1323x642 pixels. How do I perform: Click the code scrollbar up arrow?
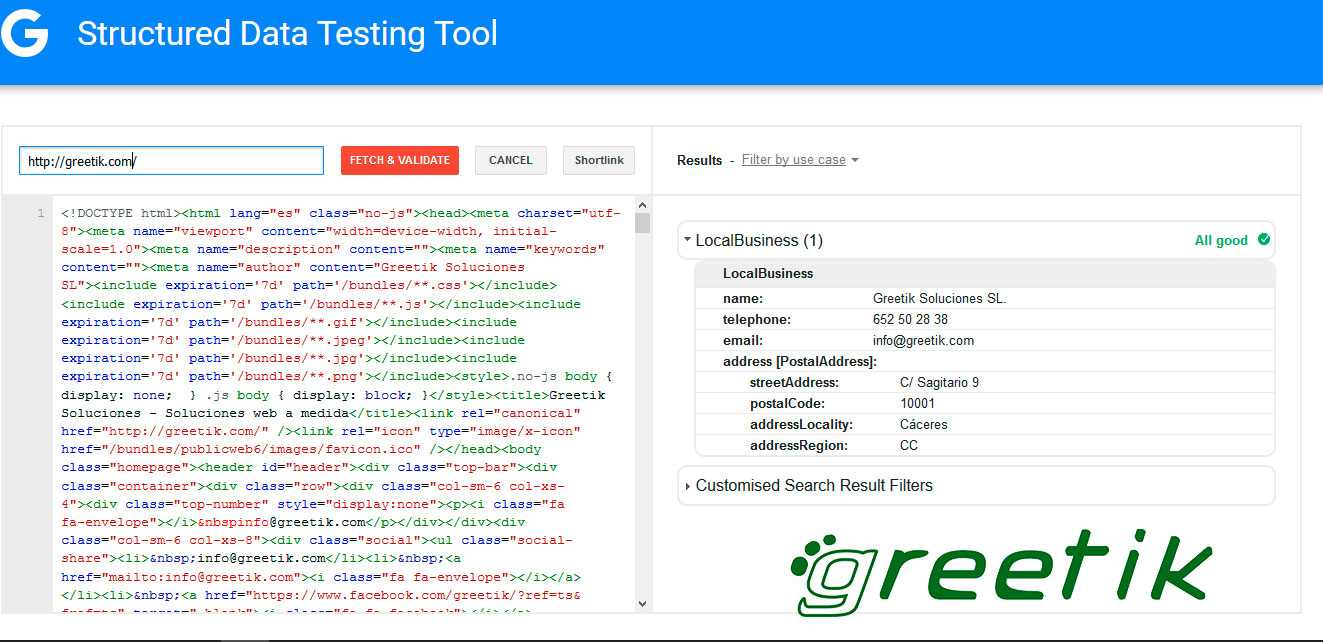(642, 204)
